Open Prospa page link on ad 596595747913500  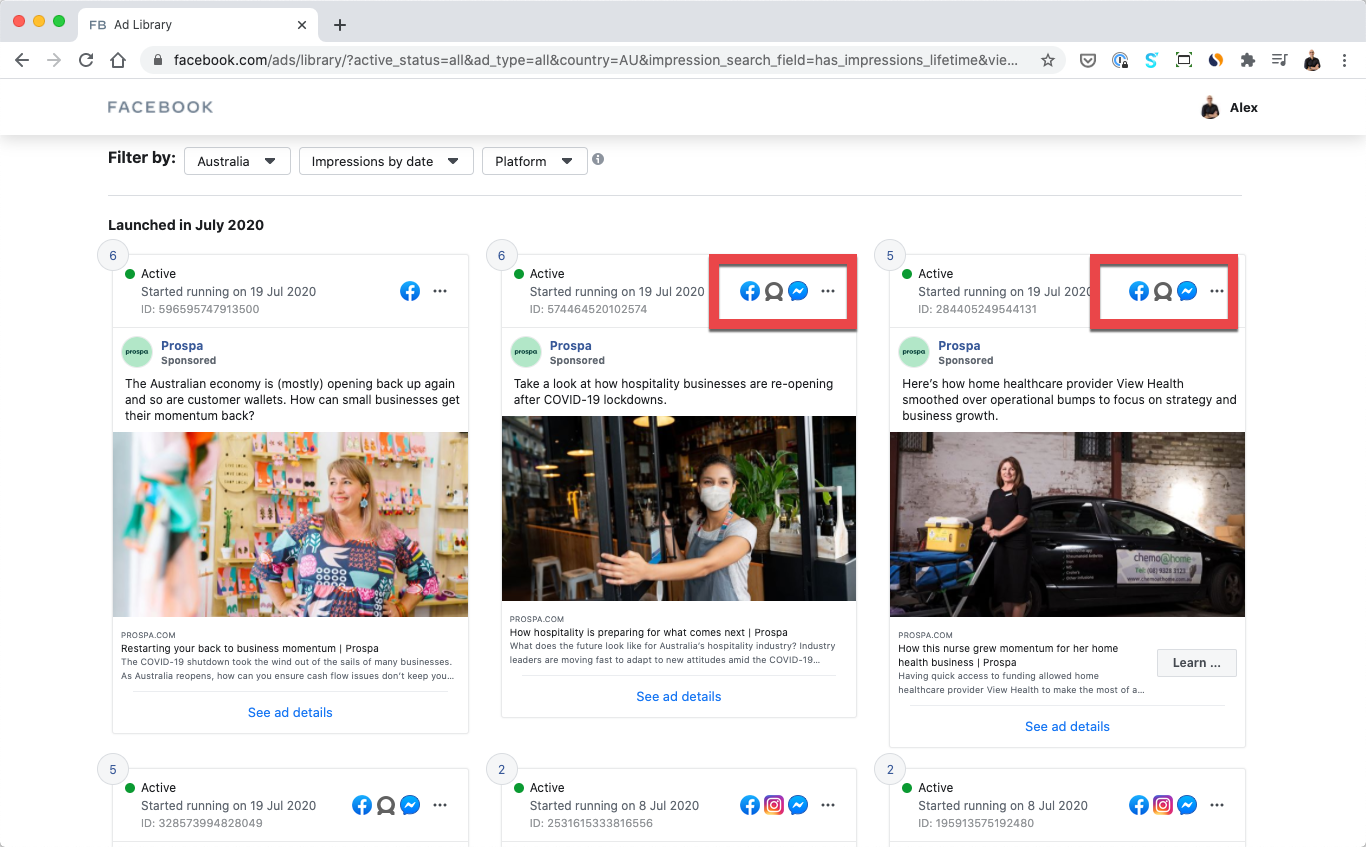click(182, 346)
